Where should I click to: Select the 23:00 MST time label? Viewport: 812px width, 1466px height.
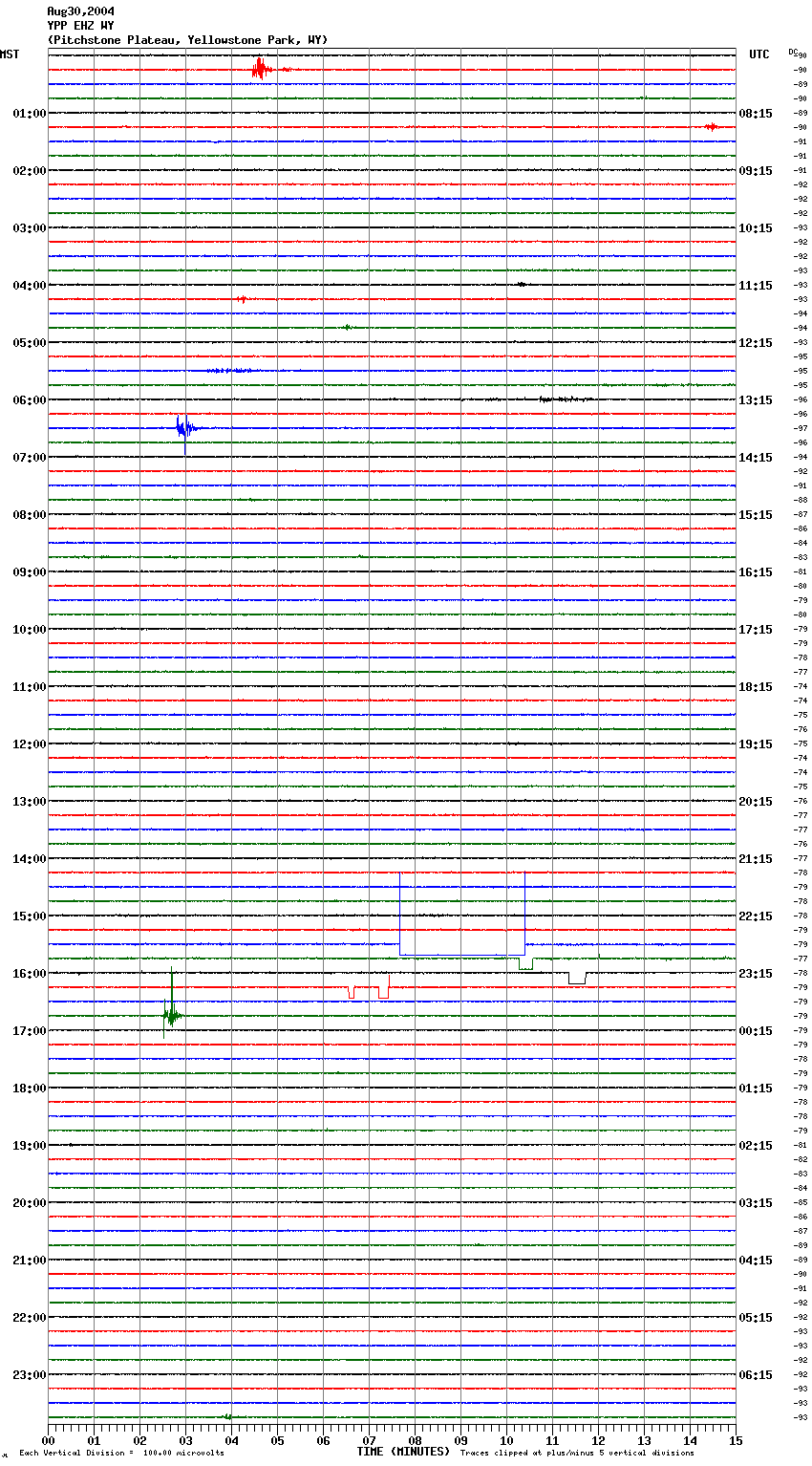(30, 1375)
